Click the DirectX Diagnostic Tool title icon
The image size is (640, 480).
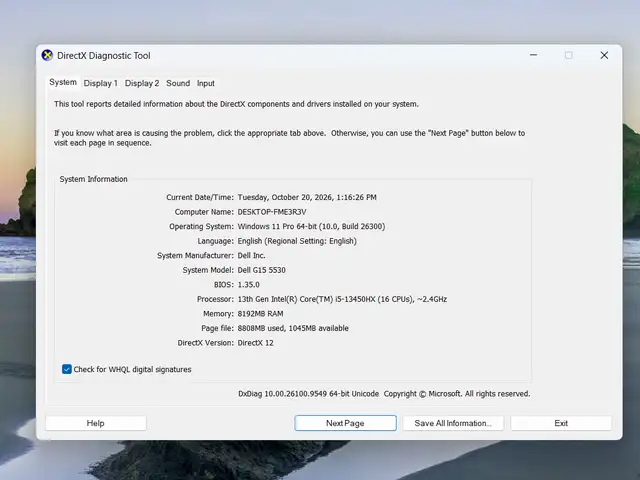(x=47, y=55)
